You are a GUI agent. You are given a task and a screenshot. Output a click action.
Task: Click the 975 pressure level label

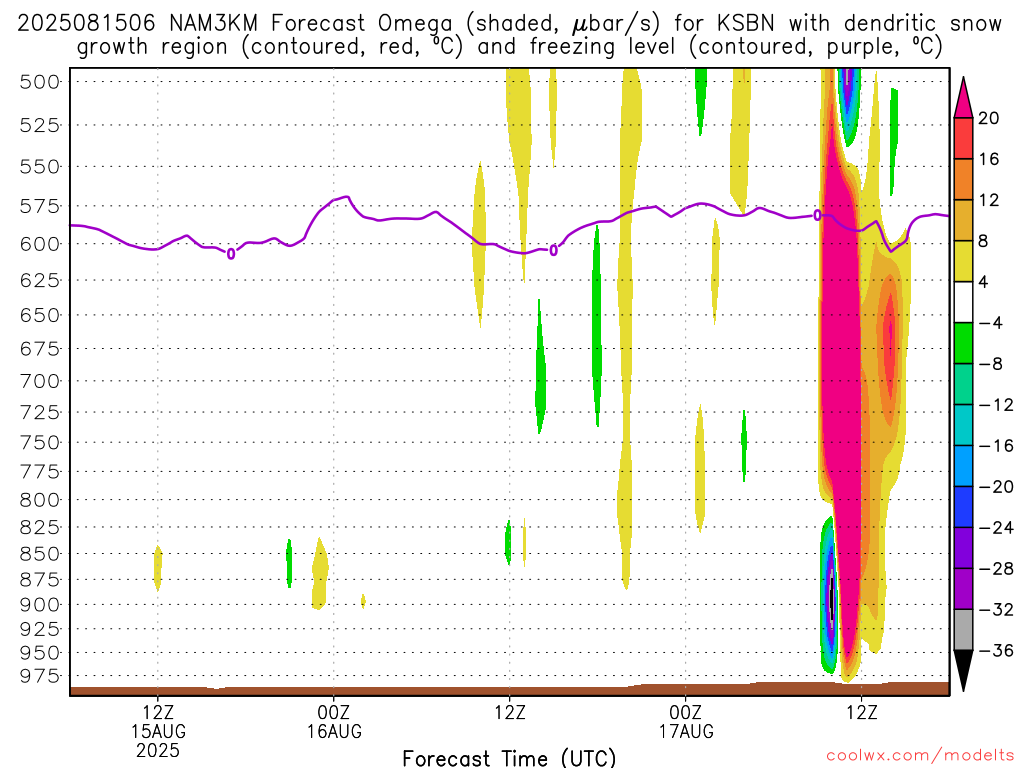(x=40, y=676)
